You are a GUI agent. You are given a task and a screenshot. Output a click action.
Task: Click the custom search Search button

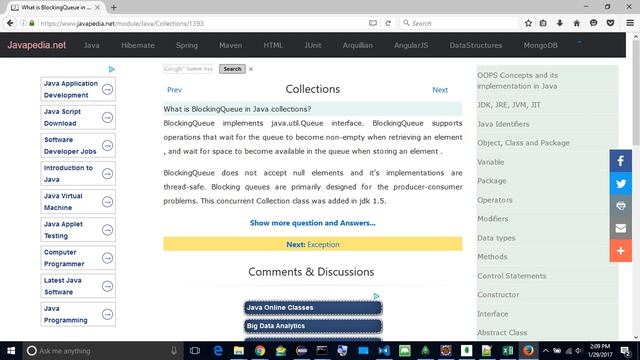232,69
